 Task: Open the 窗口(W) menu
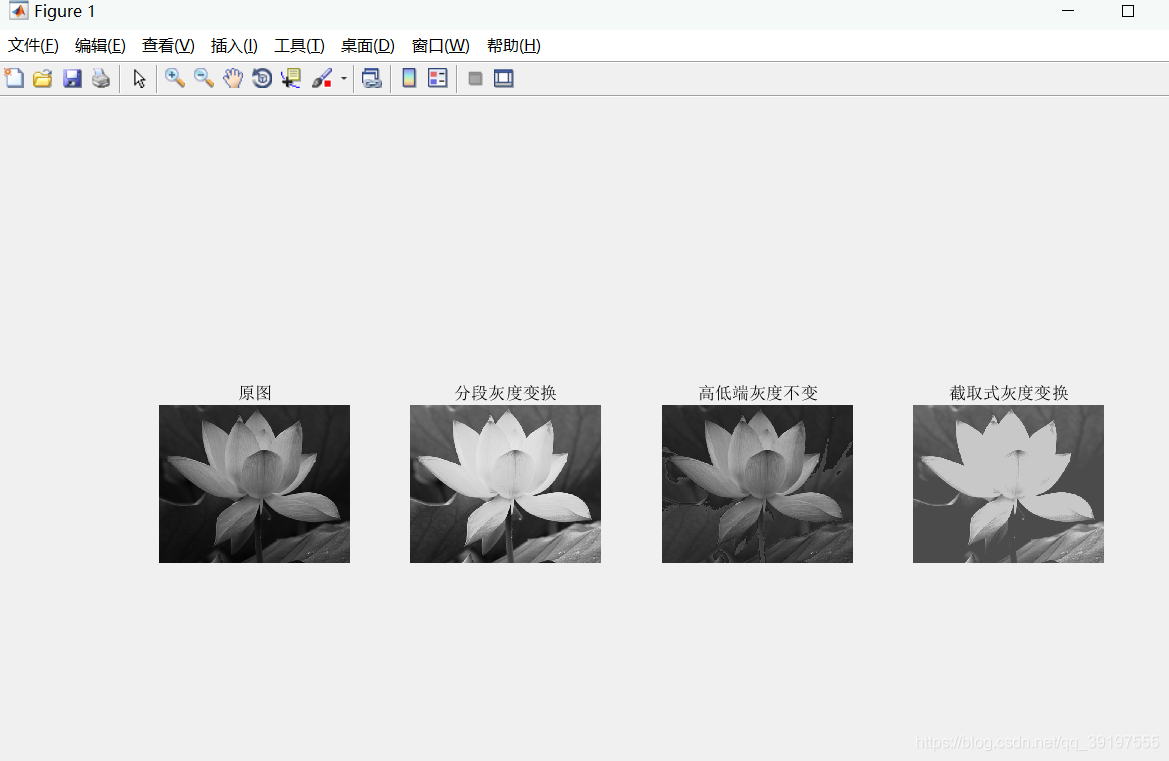coord(441,45)
